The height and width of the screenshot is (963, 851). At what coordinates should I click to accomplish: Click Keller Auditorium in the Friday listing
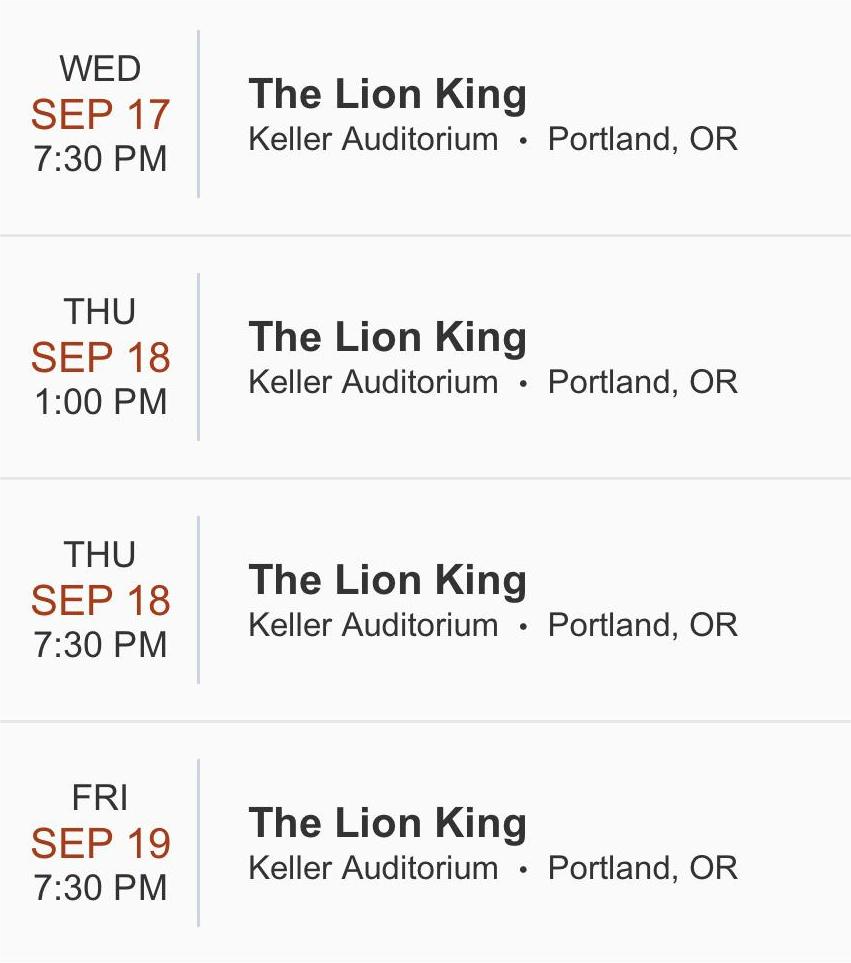tap(373, 868)
